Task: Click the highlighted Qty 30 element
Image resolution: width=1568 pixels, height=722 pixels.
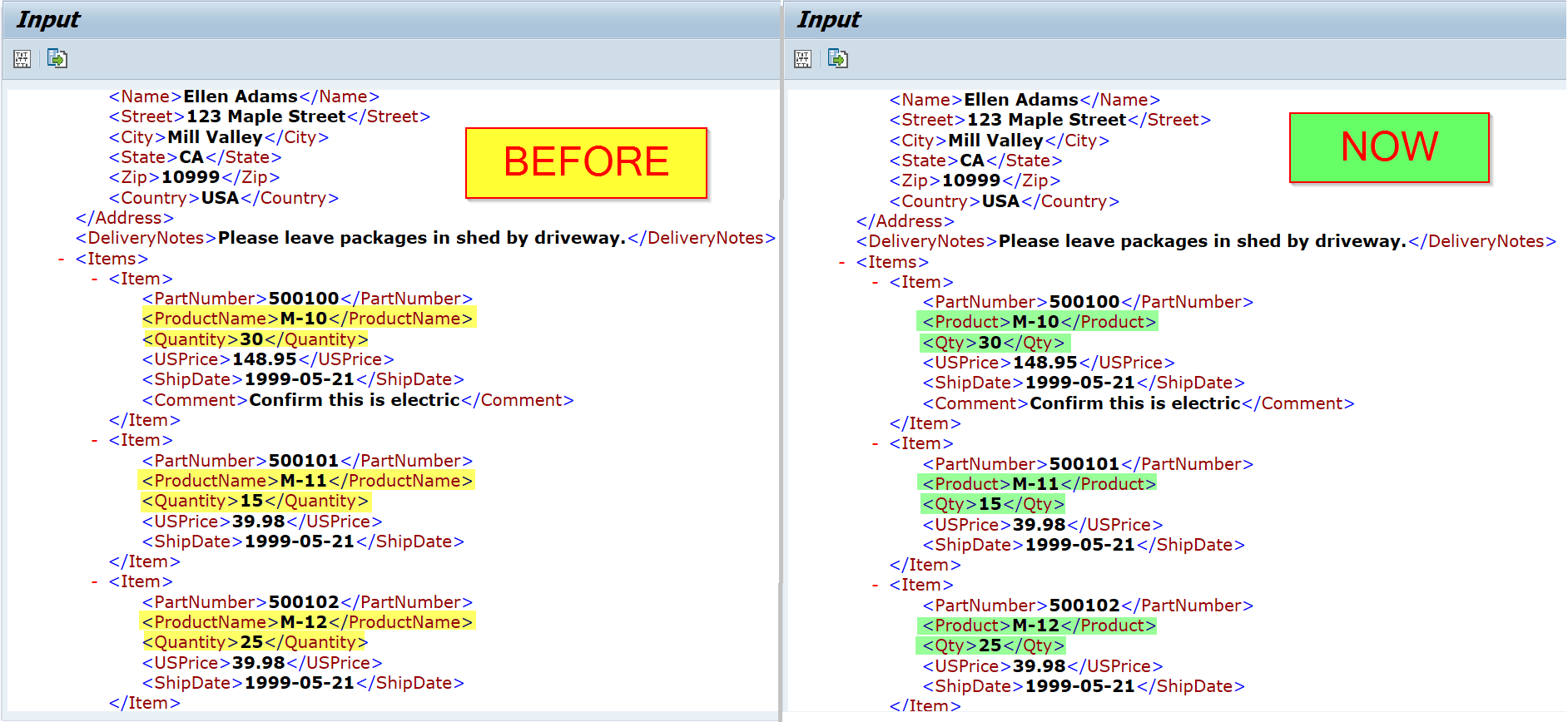Action: point(994,343)
